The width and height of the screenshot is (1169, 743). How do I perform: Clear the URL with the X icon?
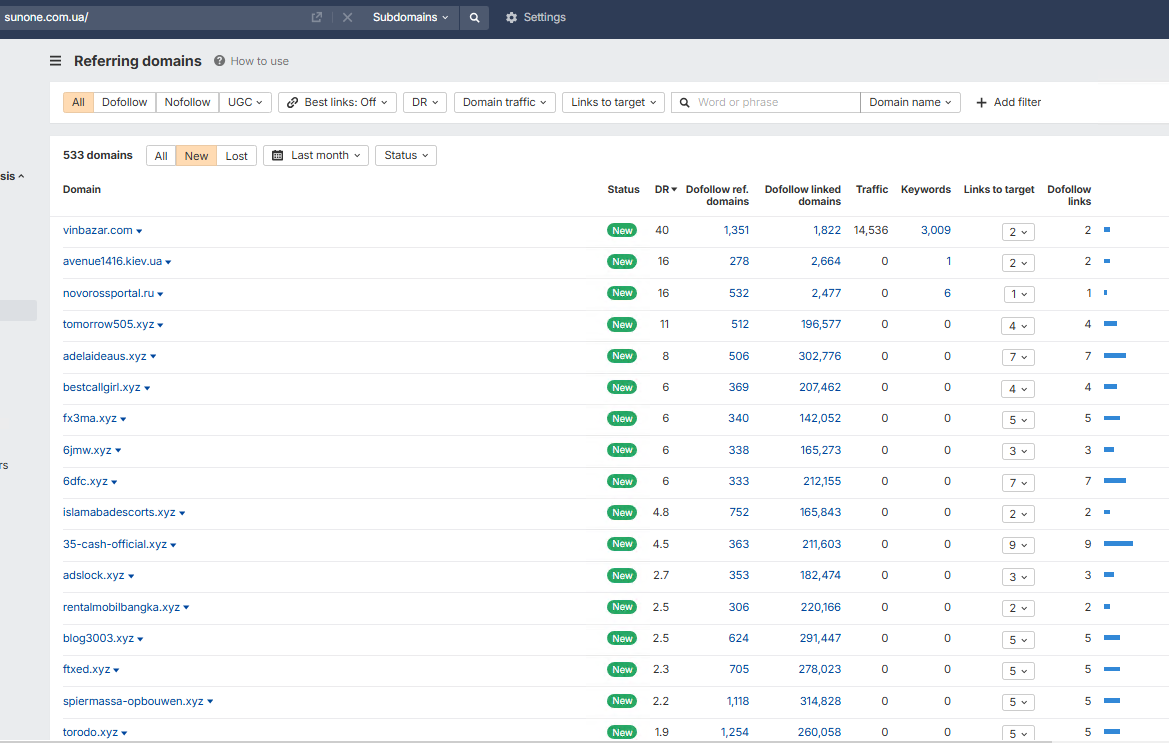coord(347,17)
